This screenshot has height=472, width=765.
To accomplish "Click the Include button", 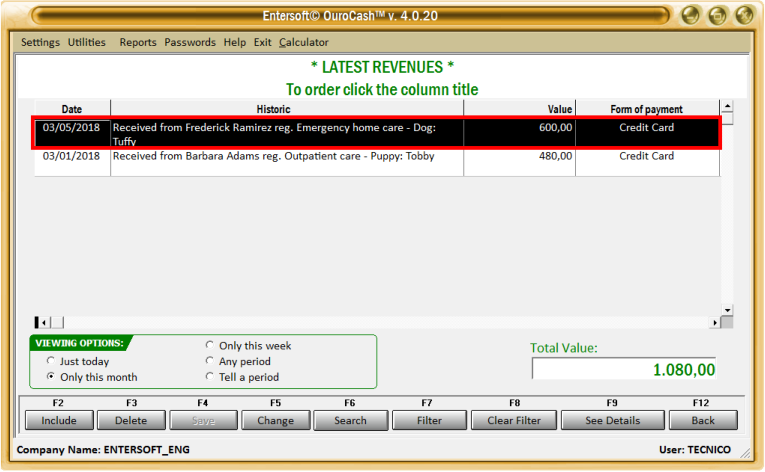I will [x=59, y=420].
